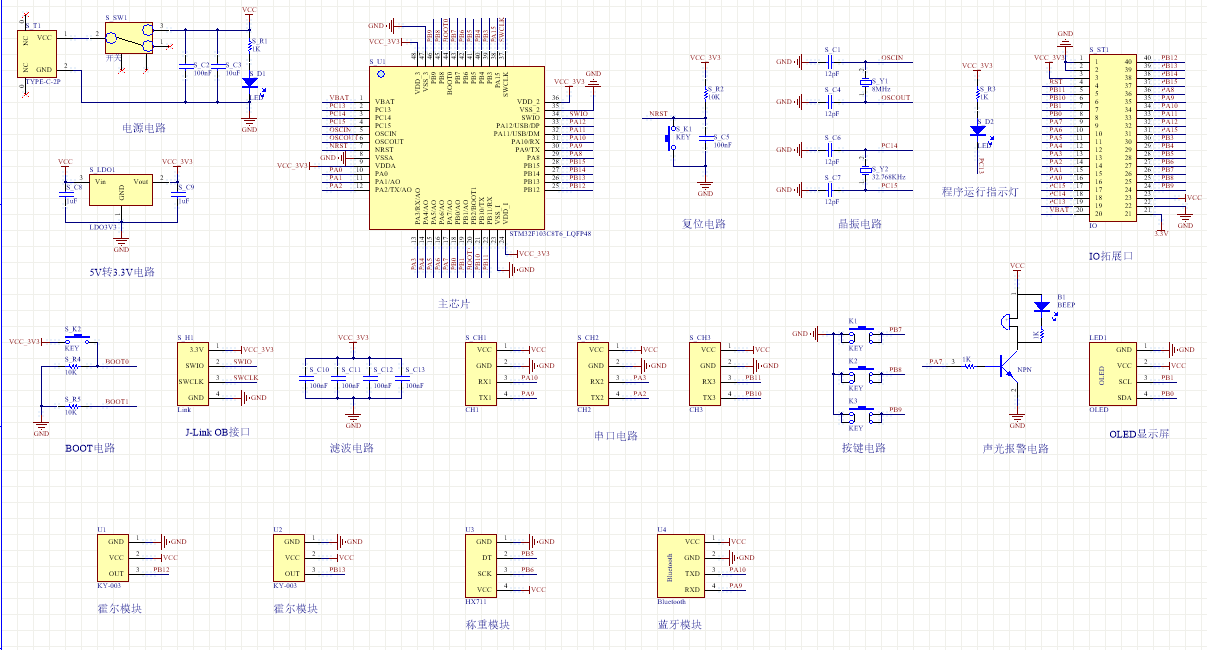This screenshot has height=650, width=1208.
Task: Select resistor S_R4 on BOOT0 line
Action: [x=72, y=366]
